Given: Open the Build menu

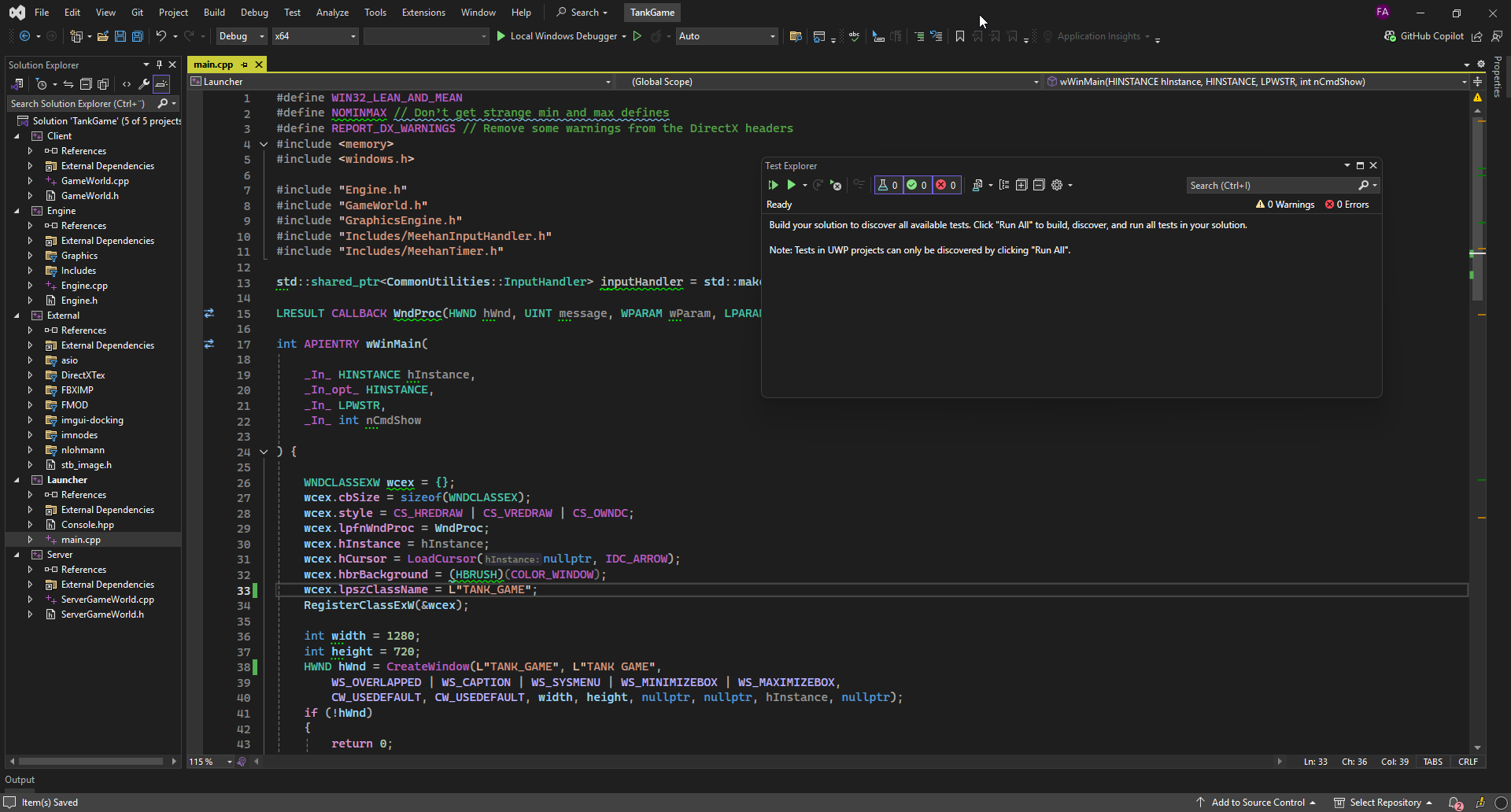Looking at the screenshot, I should tap(214, 13).
